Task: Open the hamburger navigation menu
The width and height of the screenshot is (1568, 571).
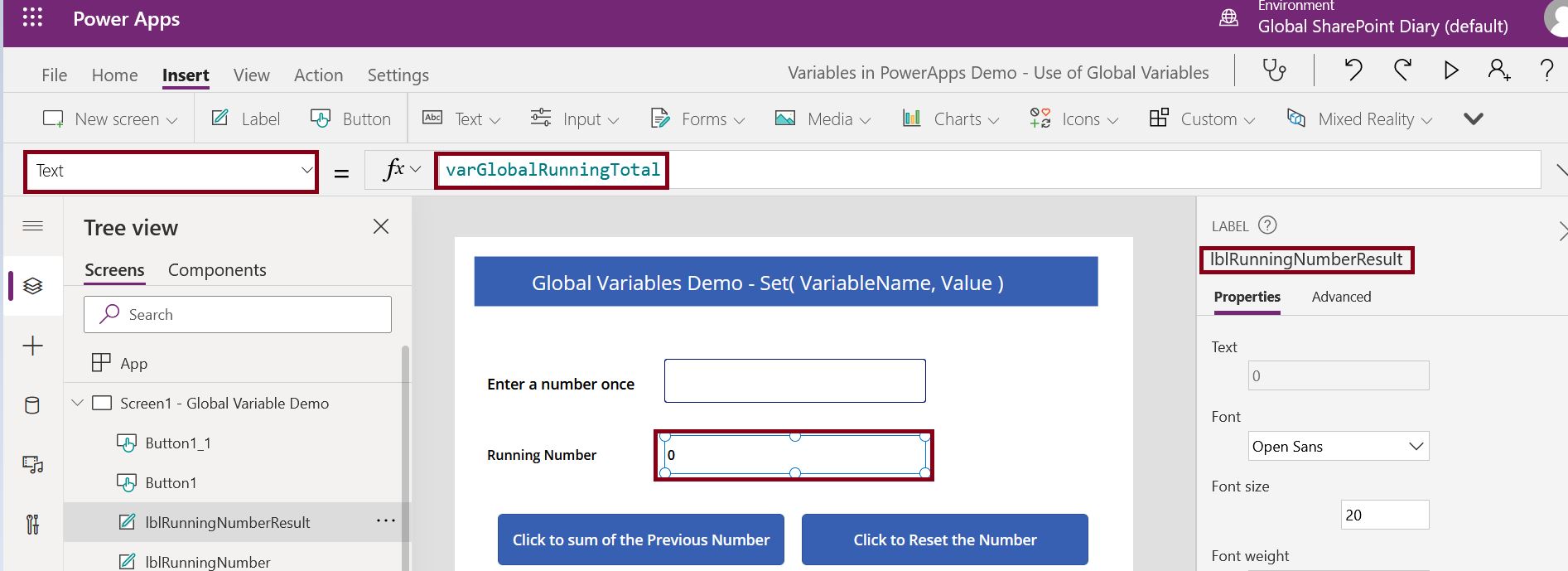Action: (33, 226)
